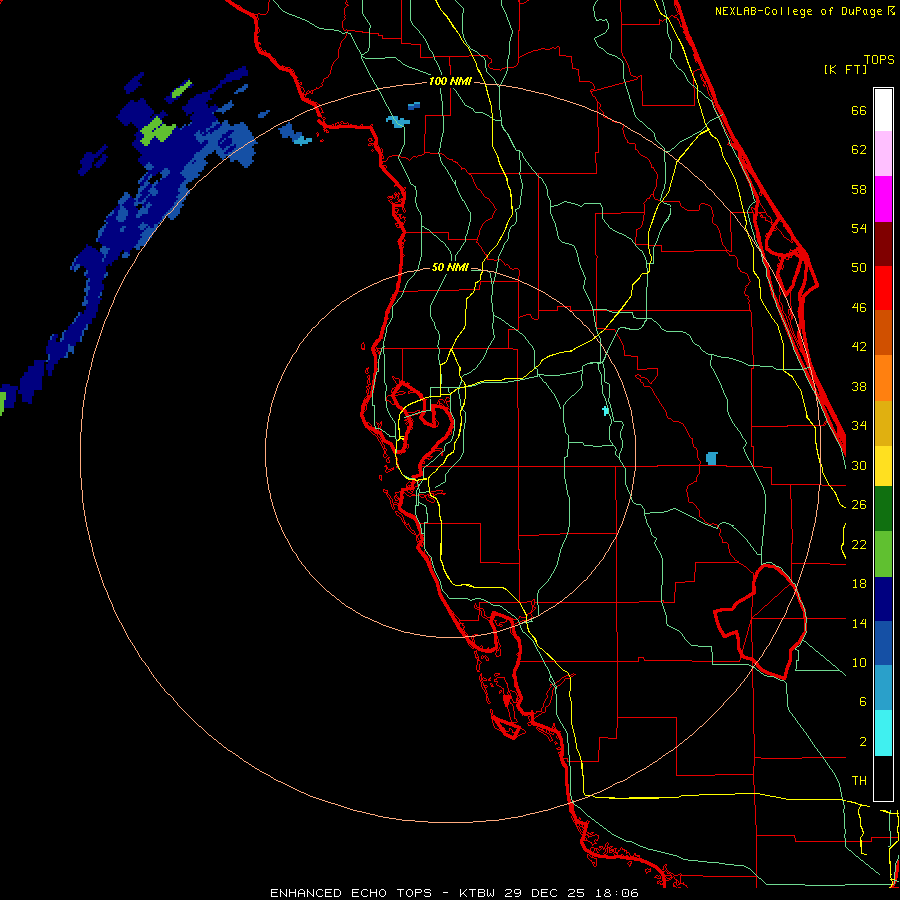
Task: Click the large green echo patch offshore northwest
Action: 157,131
